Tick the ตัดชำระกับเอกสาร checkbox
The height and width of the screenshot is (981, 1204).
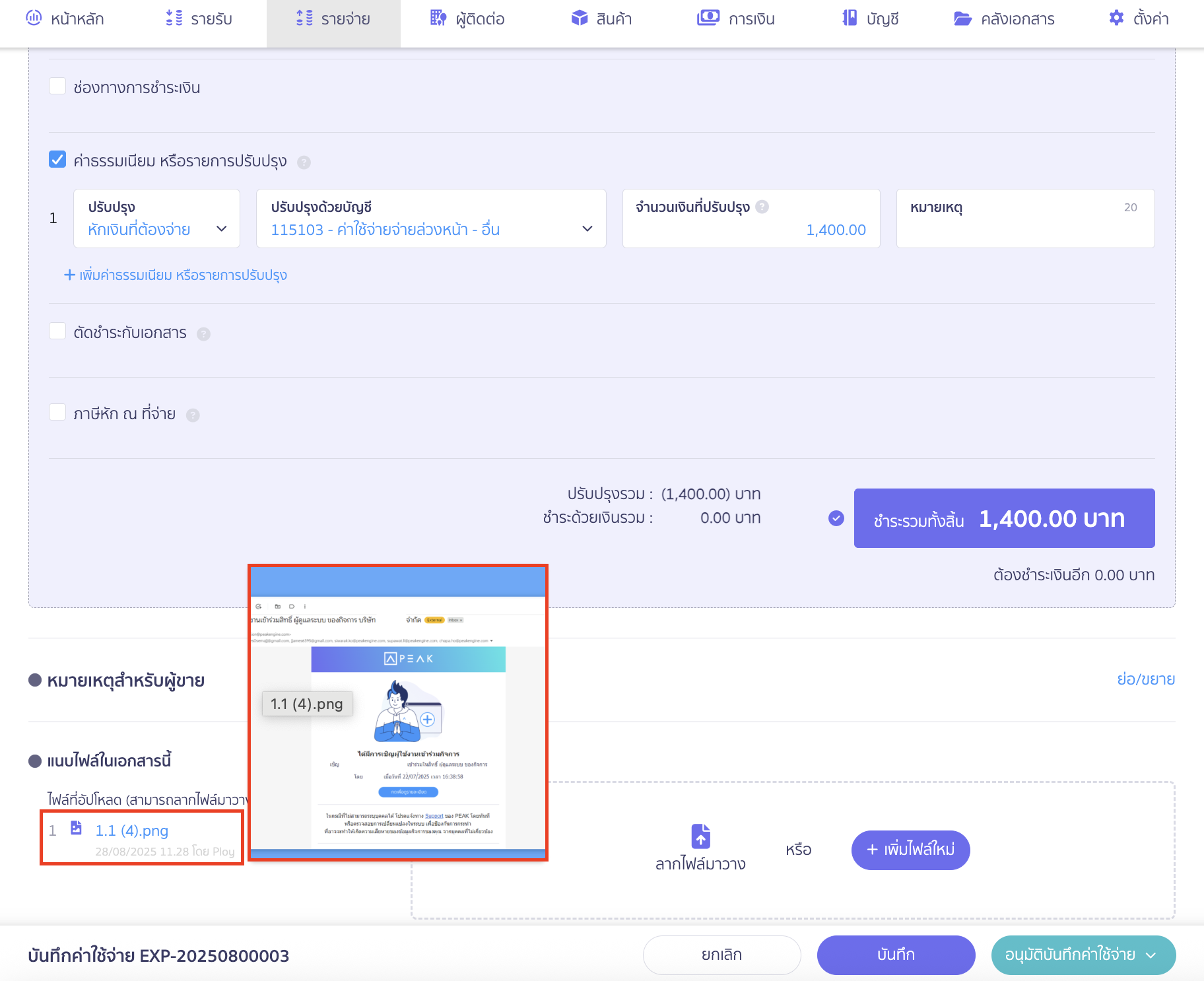pos(57,331)
